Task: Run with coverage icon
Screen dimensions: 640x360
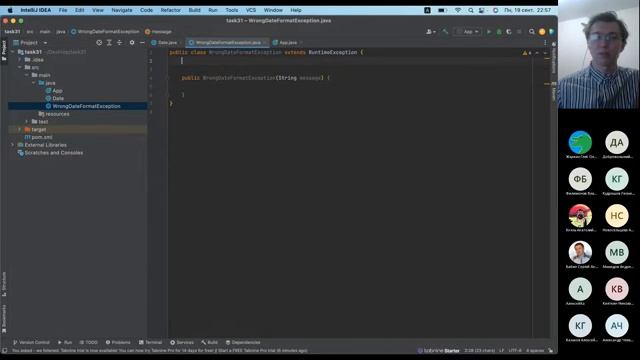Action: click(x=509, y=31)
